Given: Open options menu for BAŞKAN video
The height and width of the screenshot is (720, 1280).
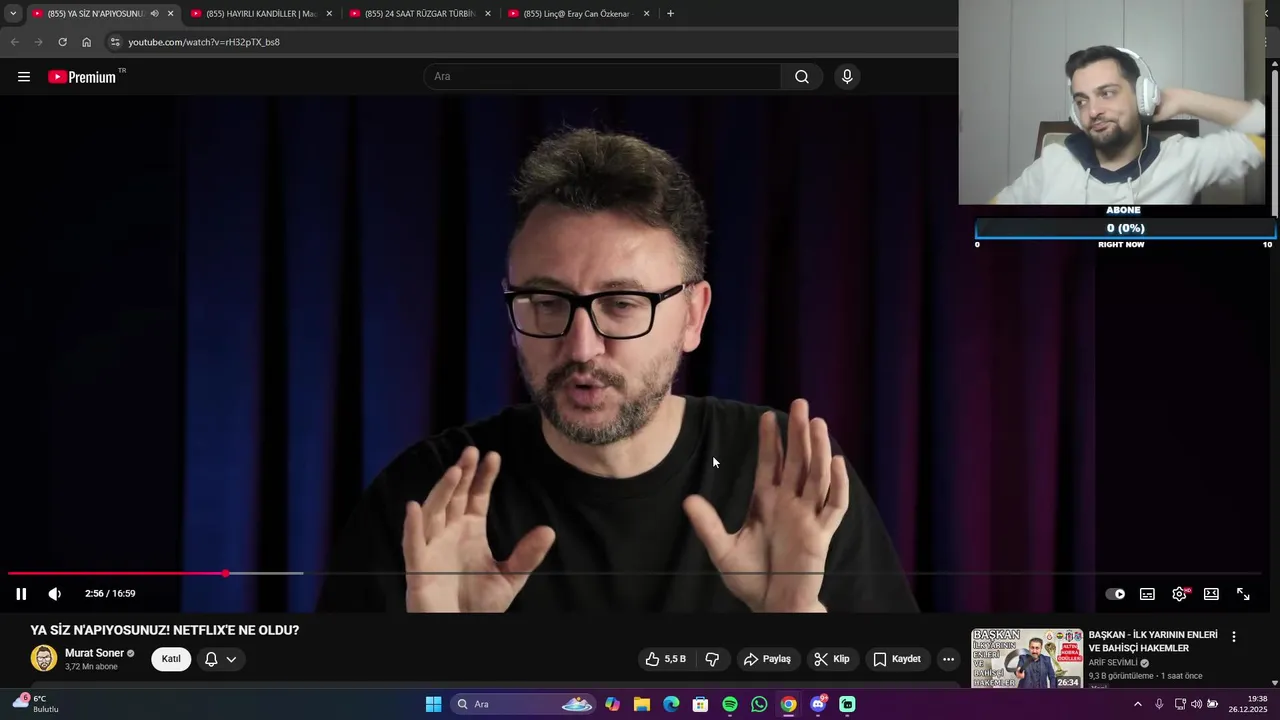Looking at the screenshot, I should pyautogui.click(x=1233, y=637).
